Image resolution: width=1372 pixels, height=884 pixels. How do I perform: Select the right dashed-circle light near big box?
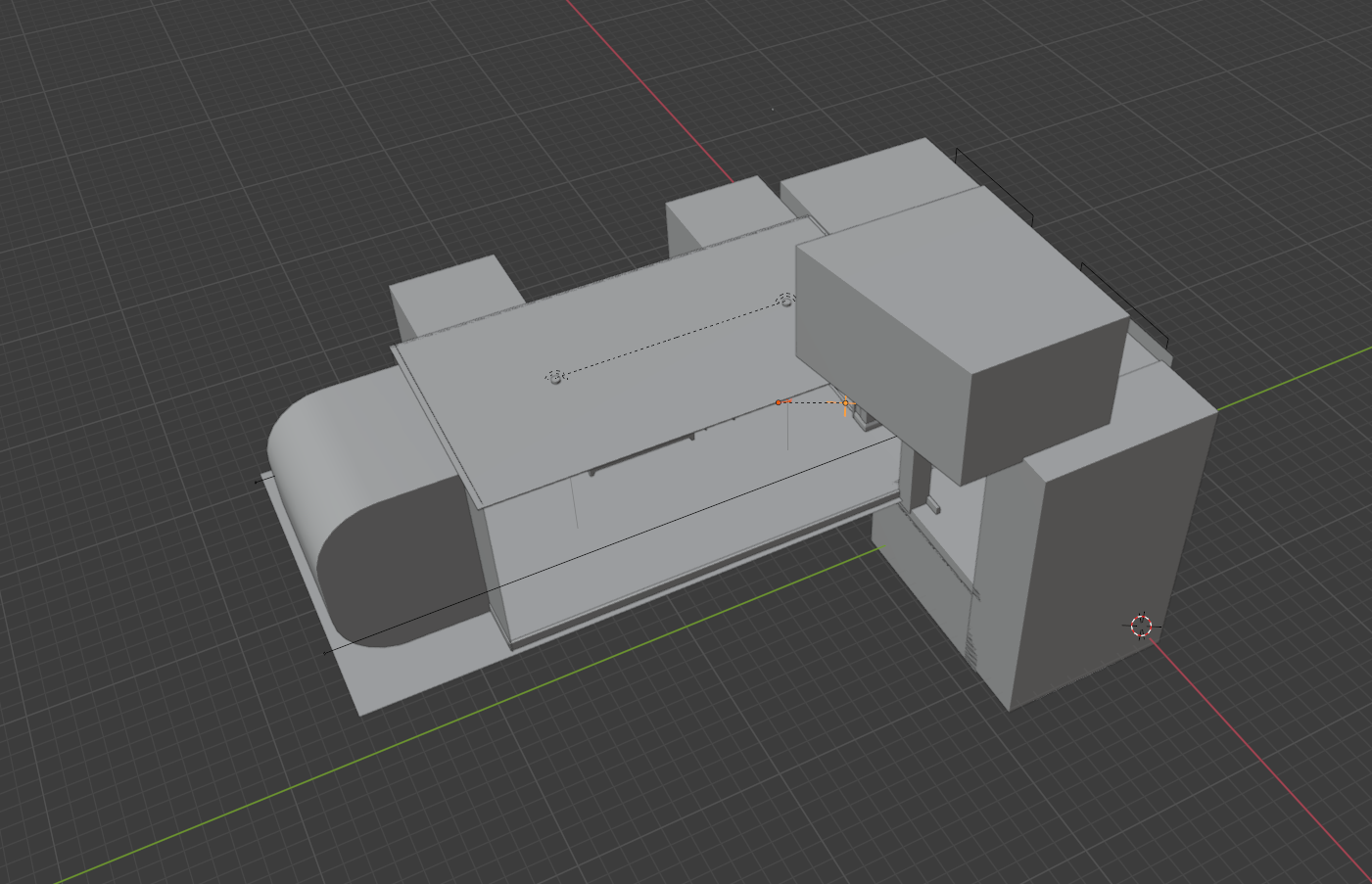coord(784,301)
